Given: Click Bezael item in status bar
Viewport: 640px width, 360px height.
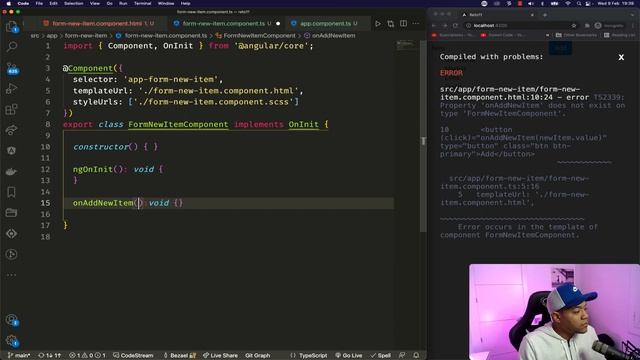Looking at the screenshot, I should tap(180, 356).
